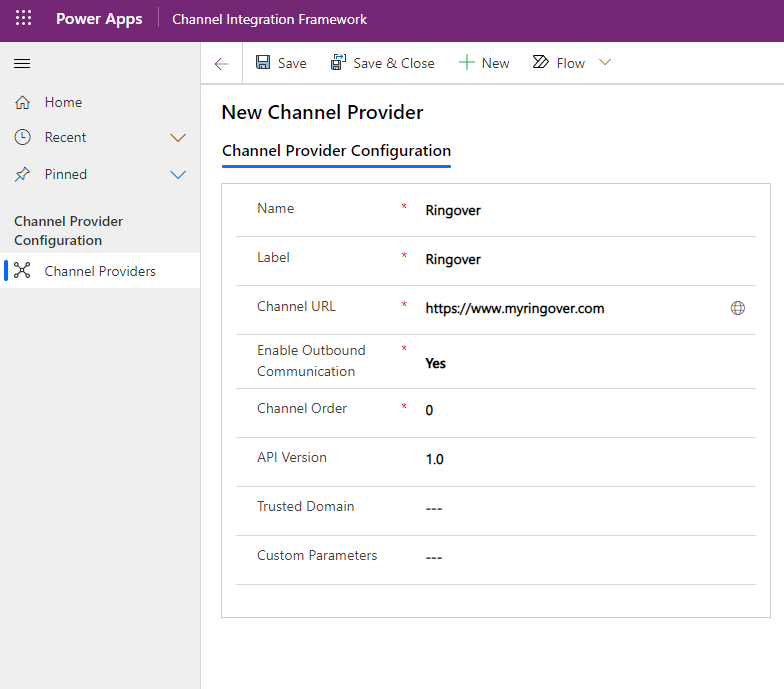Click the Save floppy disk icon
Screen dimensions: 784x689
tap(263, 62)
